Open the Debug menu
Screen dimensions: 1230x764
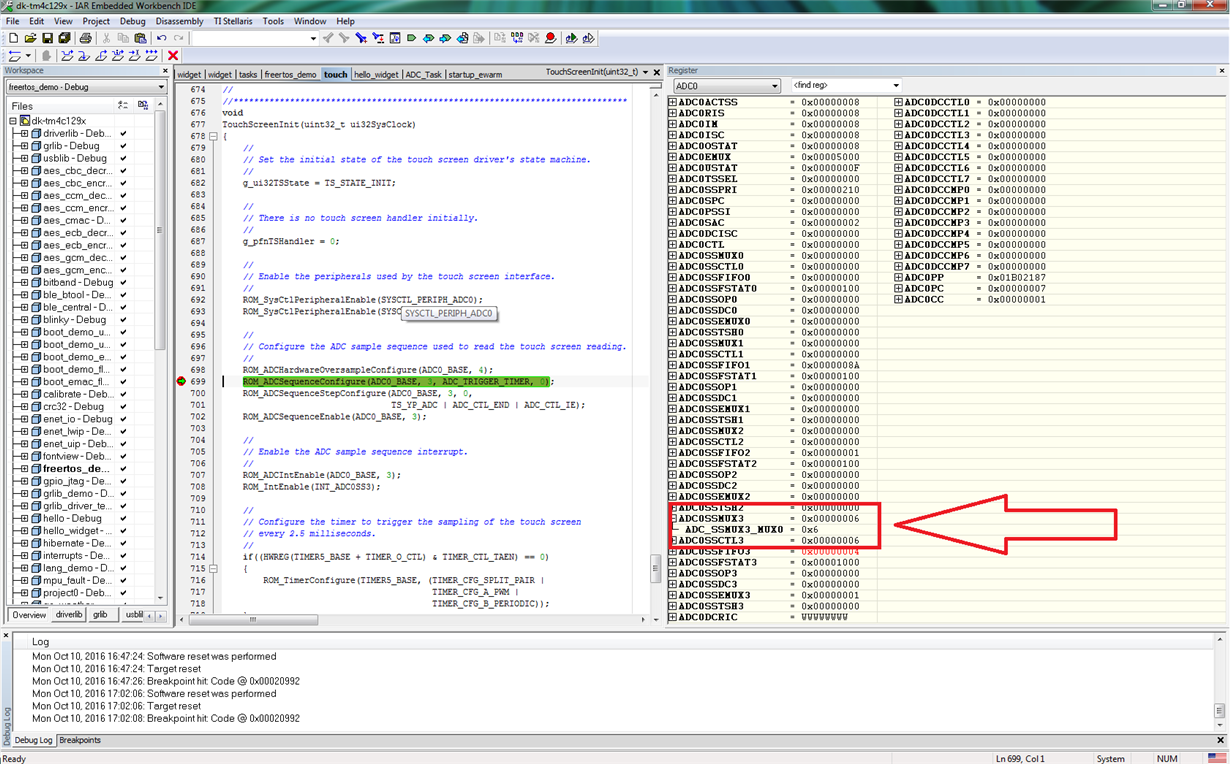[x=132, y=21]
